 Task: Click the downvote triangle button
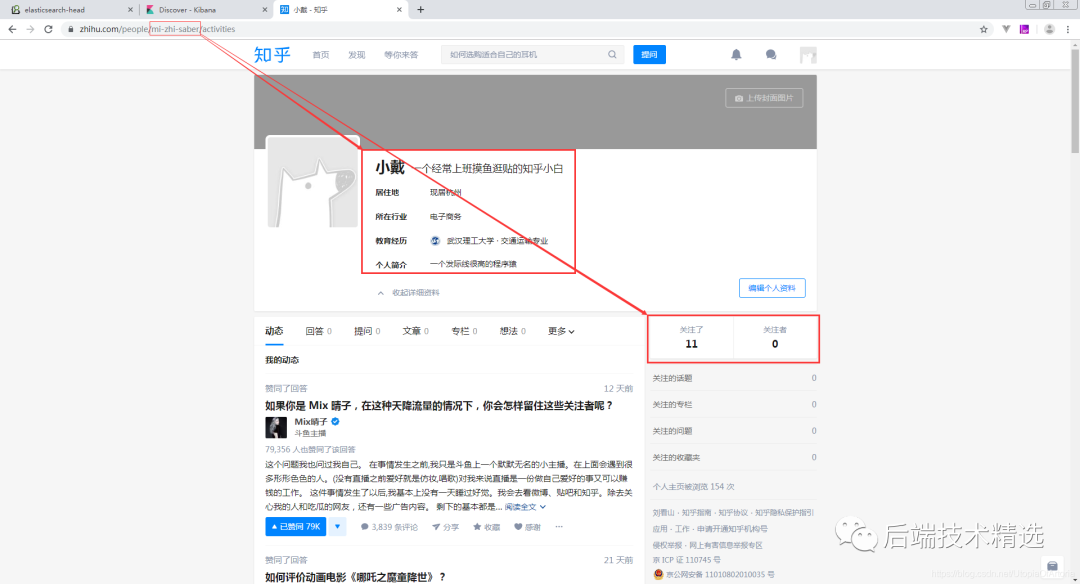click(338, 527)
